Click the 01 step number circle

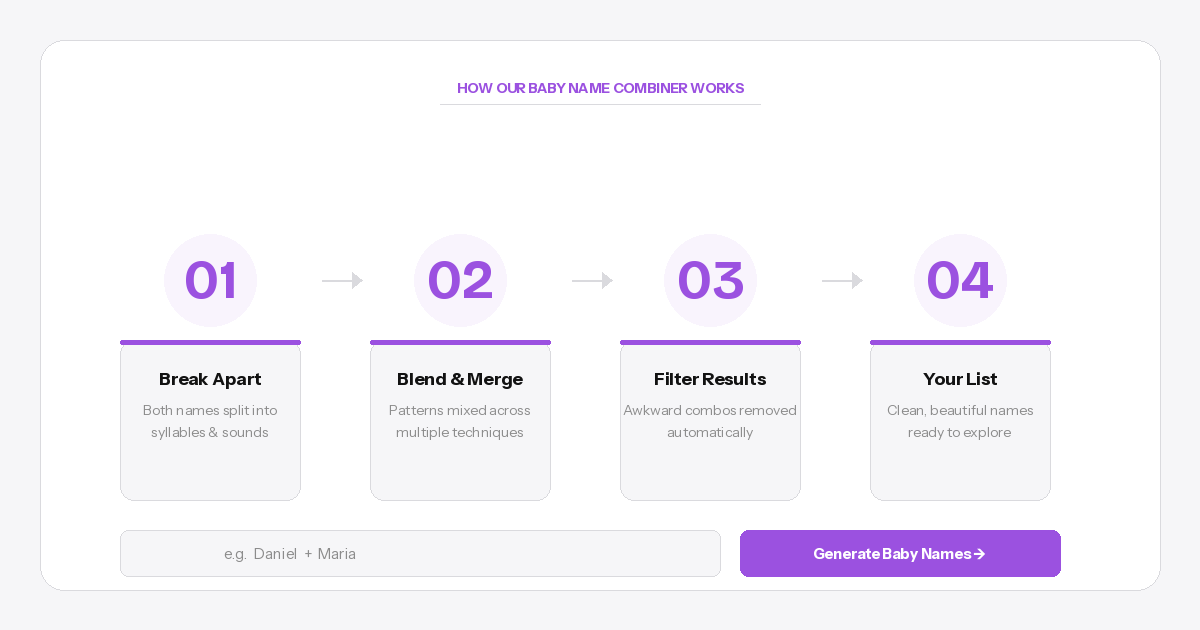[x=210, y=280]
